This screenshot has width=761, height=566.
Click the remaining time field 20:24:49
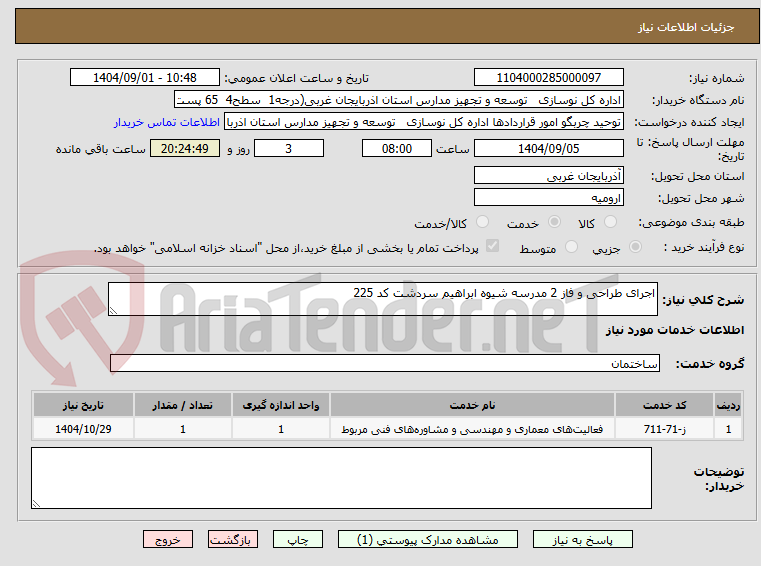(185, 149)
